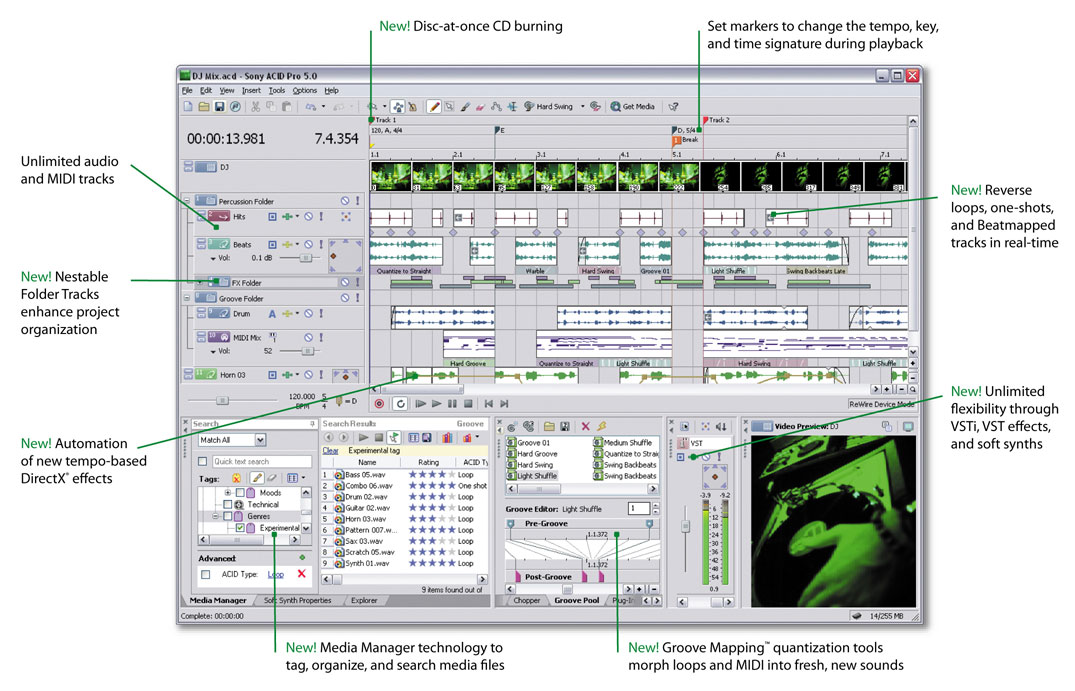Viewport: 1075px width, 691px height.
Task: Solo the Beats track
Action: pos(321,245)
